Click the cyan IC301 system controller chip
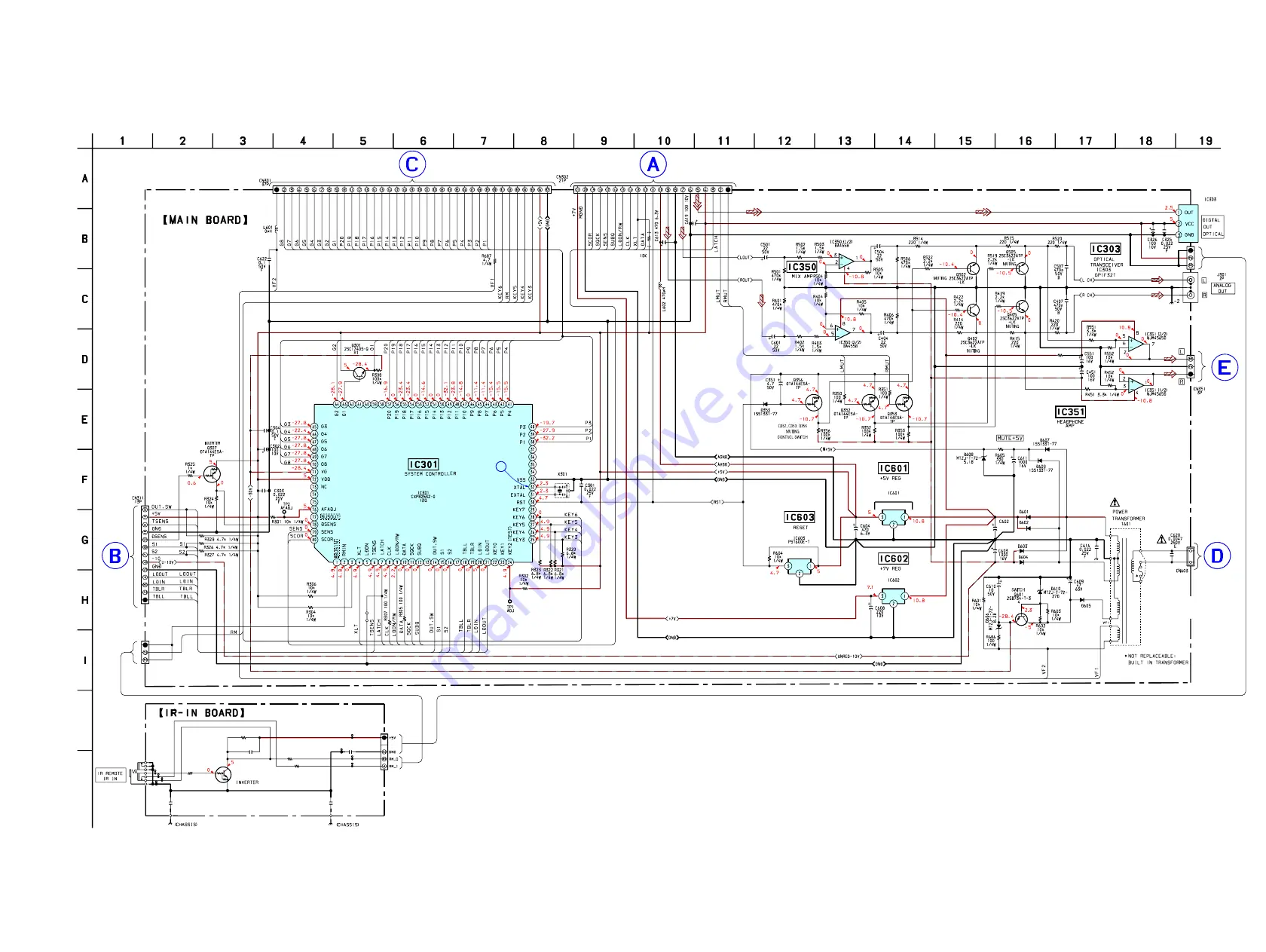This screenshot has height=952, width=1266. coord(424,482)
